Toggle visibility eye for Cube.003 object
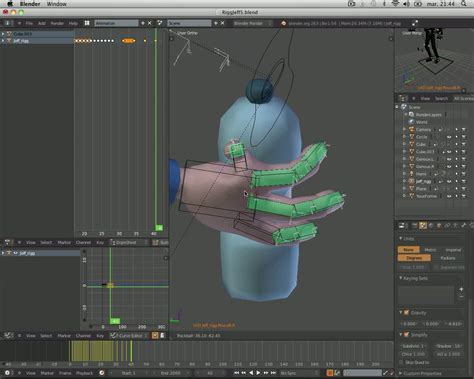 click(x=449, y=152)
